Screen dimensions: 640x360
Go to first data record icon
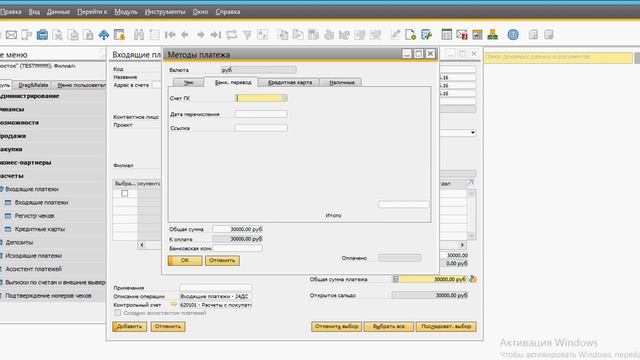(170, 35)
